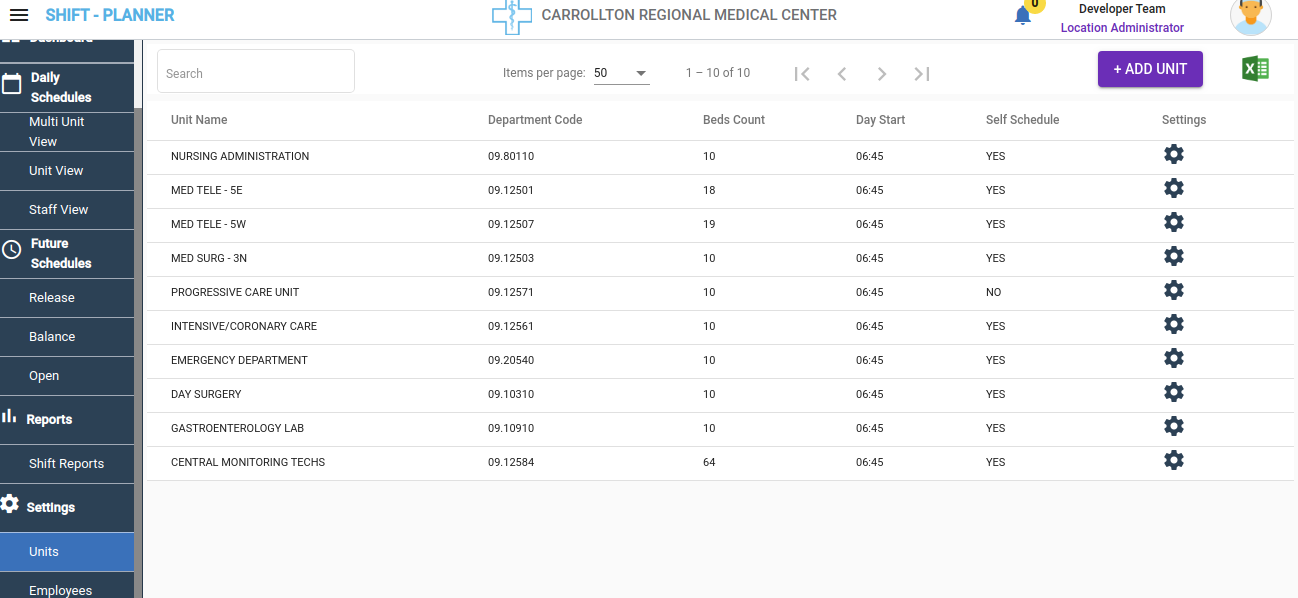Open the Items per page dropdown
This screenshot has width=1298, height=598.
[621, 73]
